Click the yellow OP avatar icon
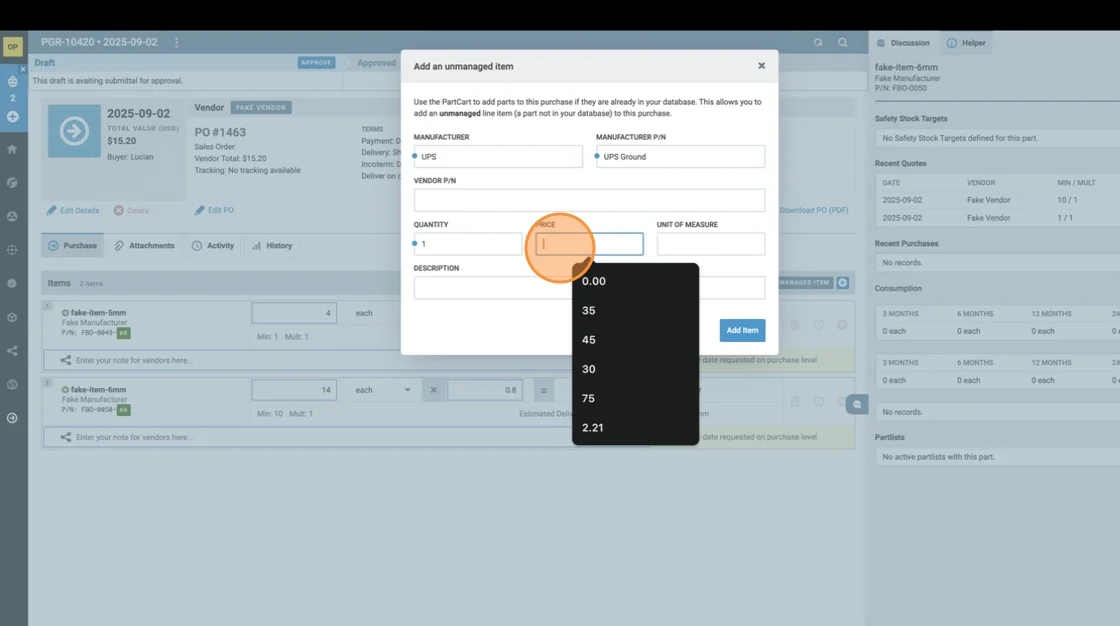Image resolution: width=1120 pixels, height=626 pixels. 13,47
